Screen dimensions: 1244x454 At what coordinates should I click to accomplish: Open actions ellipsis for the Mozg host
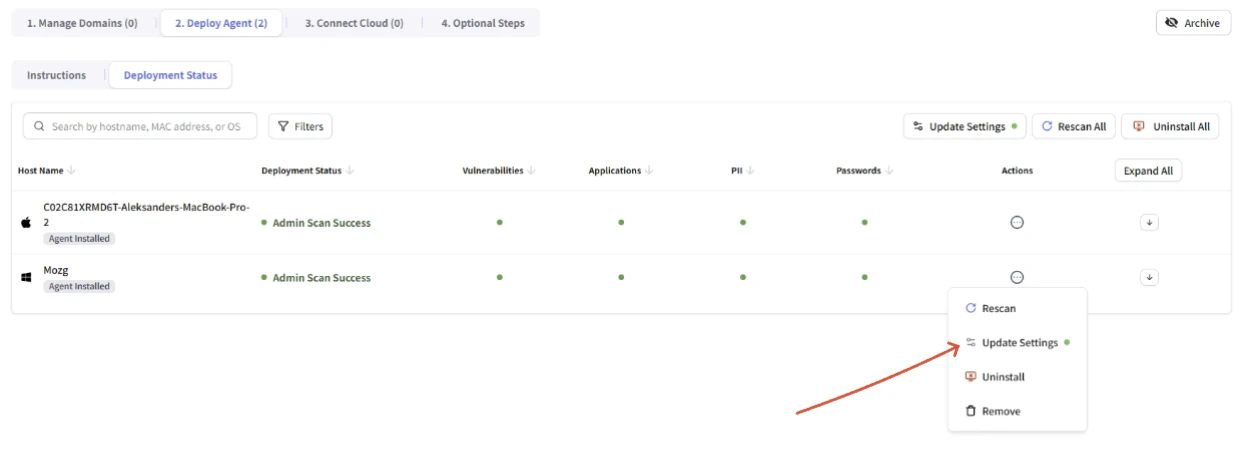click(x=1017, y=277)
